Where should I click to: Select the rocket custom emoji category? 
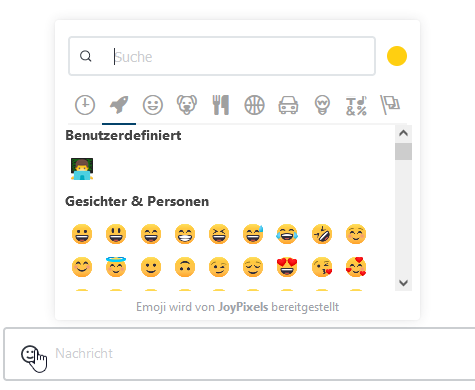(119, 105)
